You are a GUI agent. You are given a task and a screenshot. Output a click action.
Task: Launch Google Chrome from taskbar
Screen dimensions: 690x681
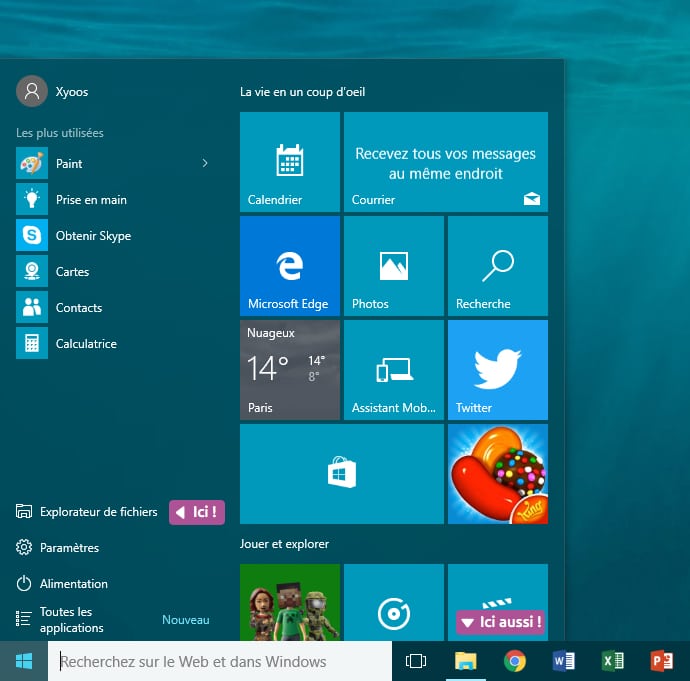[x=515, y=661]
